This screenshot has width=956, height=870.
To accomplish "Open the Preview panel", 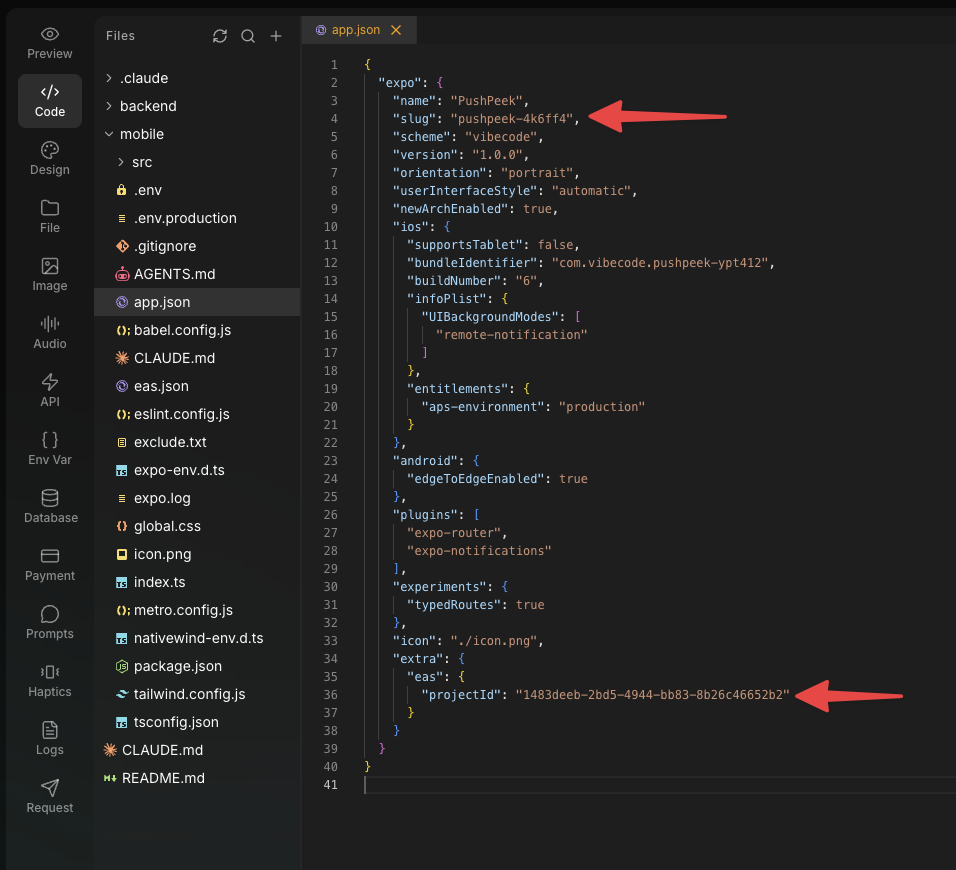I will point(49,42).
